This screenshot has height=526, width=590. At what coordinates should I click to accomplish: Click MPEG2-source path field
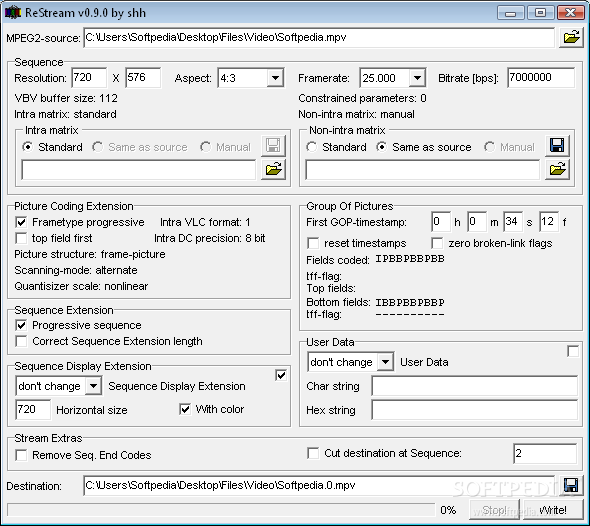pos(319,37)
